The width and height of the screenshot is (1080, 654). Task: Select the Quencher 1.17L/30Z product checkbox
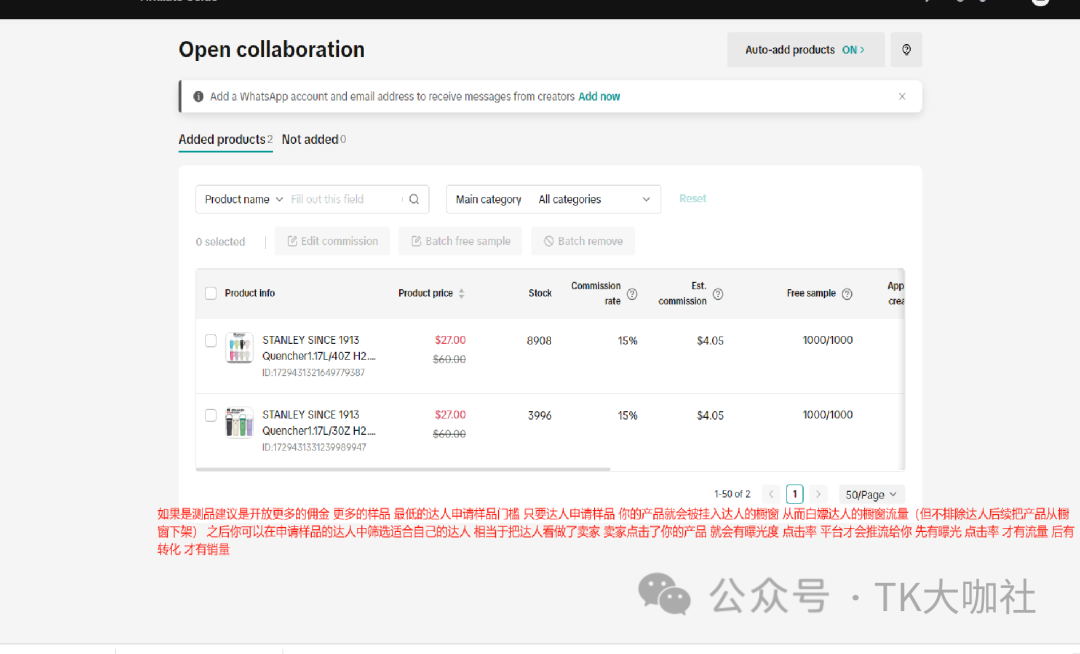pyautogui.click(x=211, y=415)
